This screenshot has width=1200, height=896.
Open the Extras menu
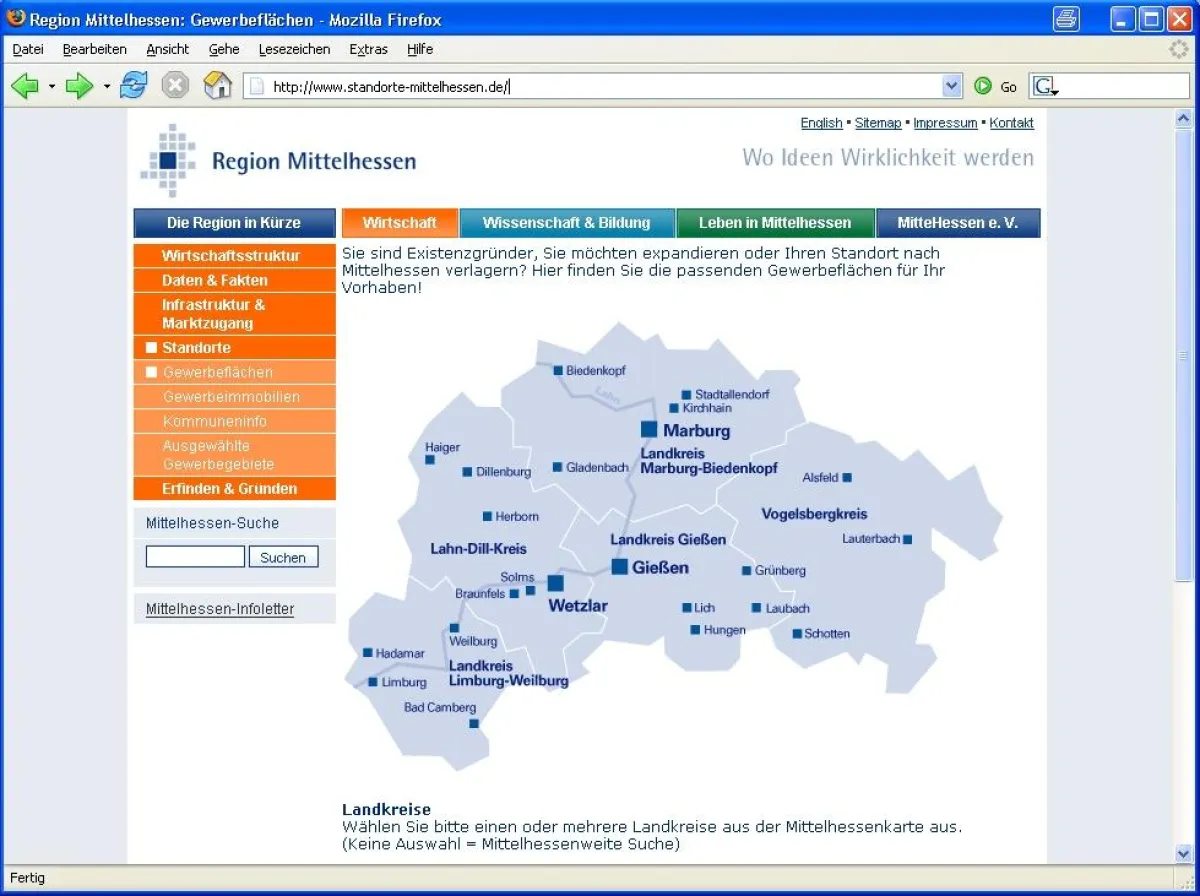pos(368,49)
